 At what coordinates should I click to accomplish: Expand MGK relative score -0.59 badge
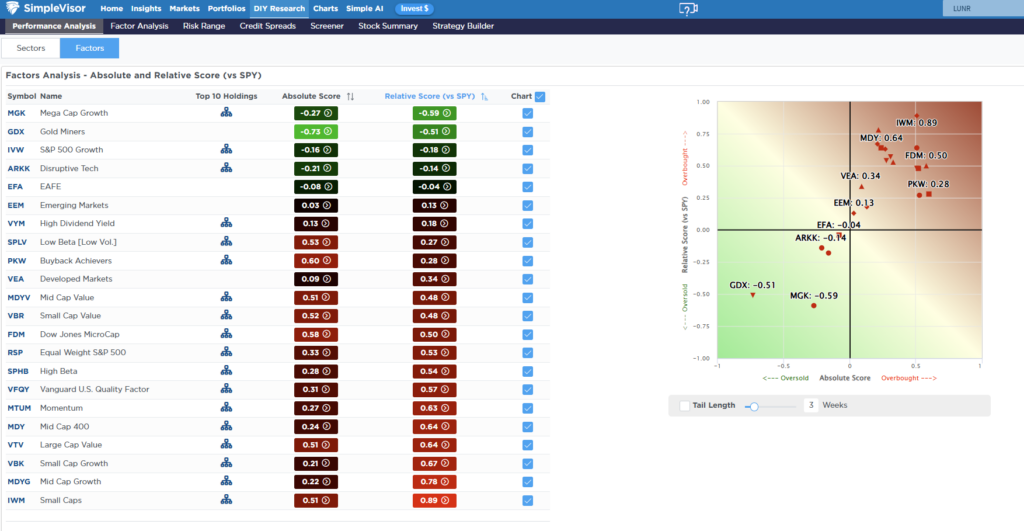(x=434, y=113)
